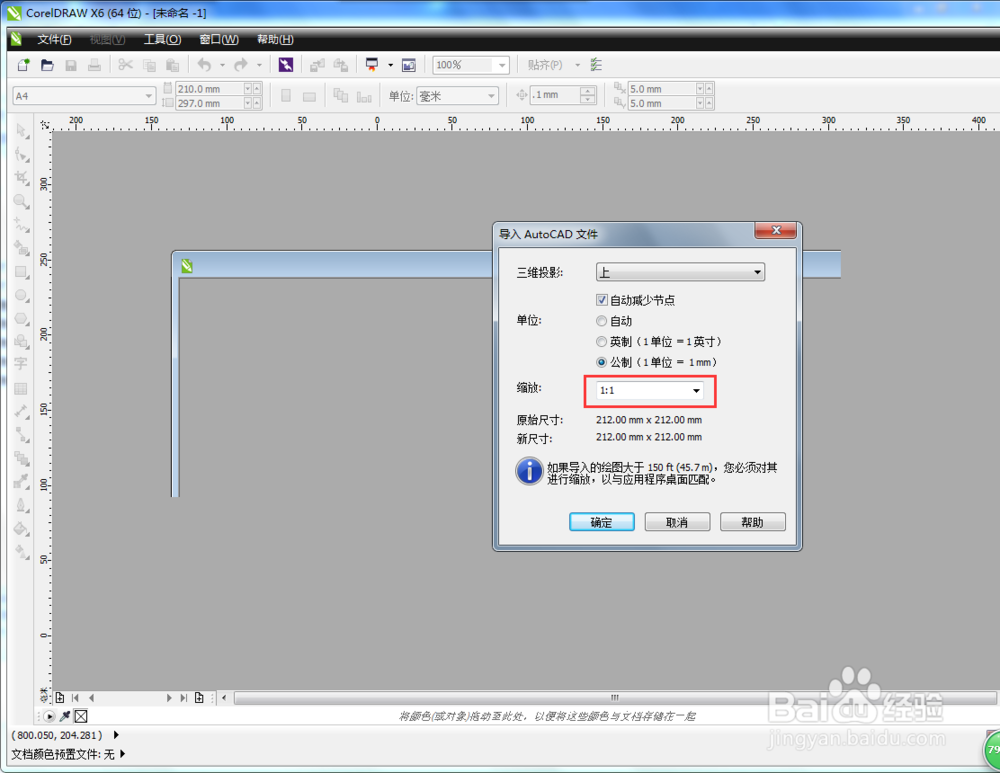Image resolution: width=1000 pixels, height=773 pixels.
Task: Click the landscape orientation button
Action: (x=309, y=96)
